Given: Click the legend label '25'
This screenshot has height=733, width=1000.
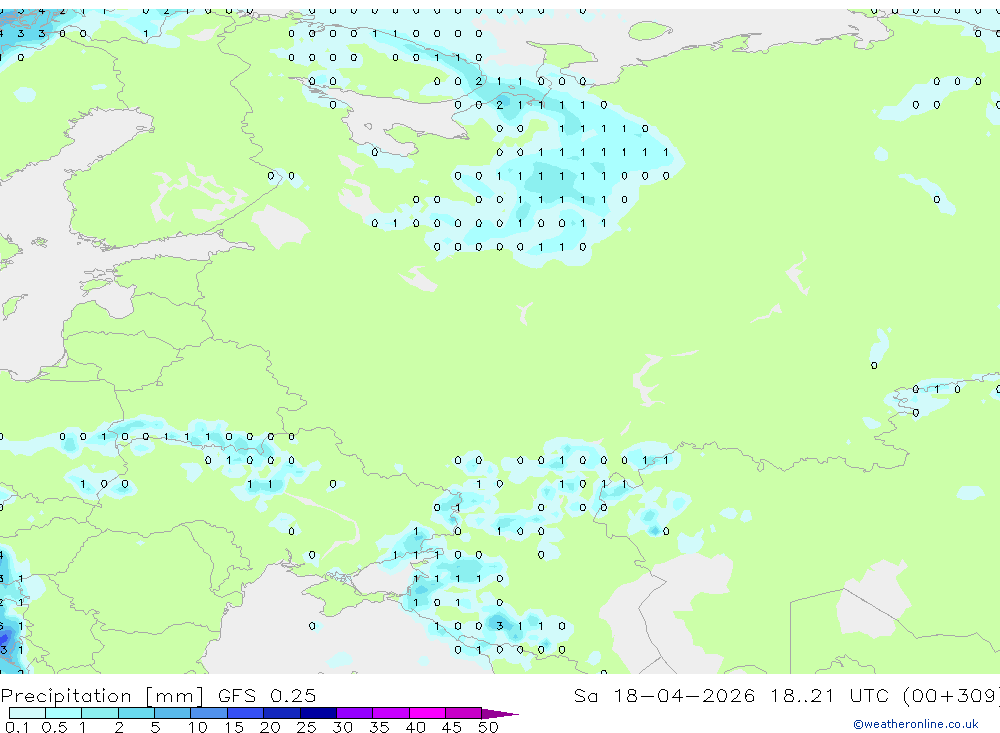Looking at the screenshot, I should point(306,727).
